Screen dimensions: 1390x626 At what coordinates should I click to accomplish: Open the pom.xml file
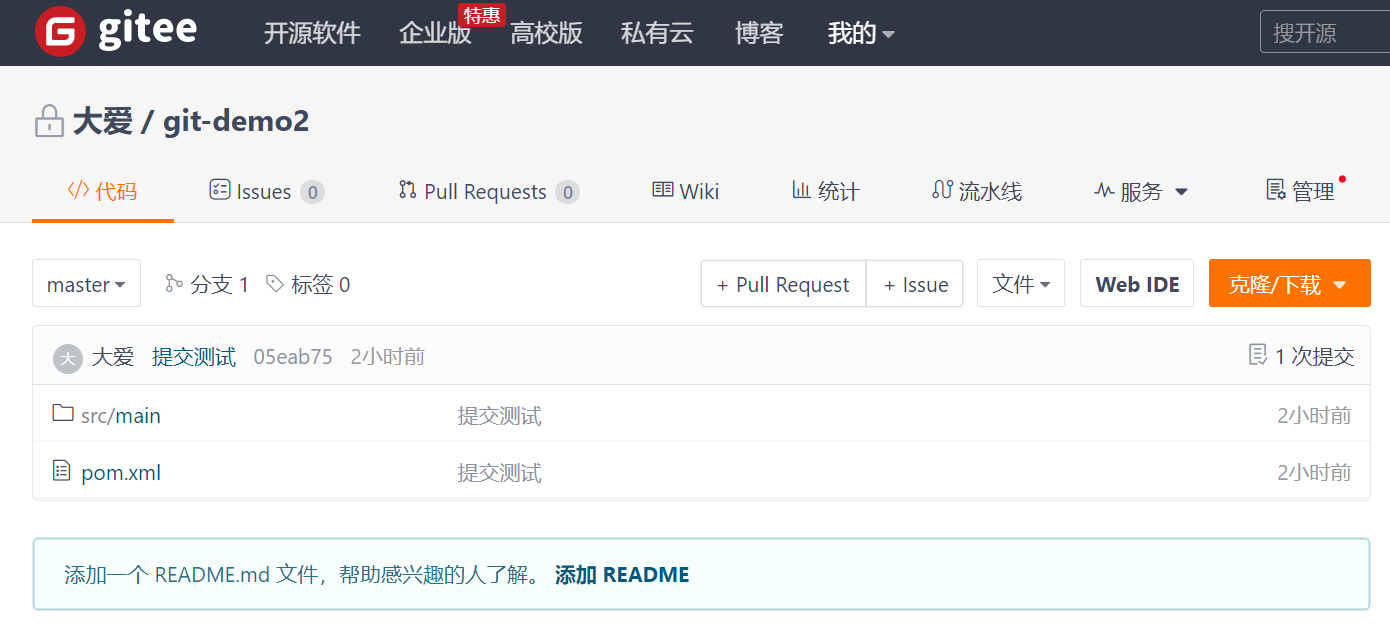coord(121,472)
